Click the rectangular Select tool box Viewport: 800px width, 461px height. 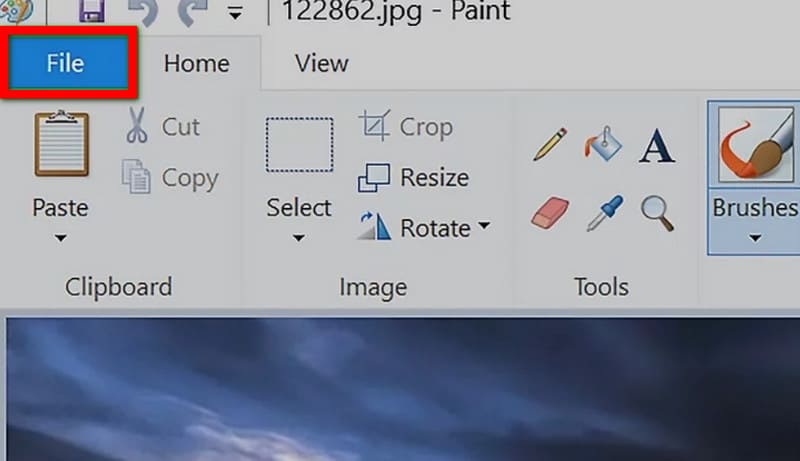299,145
